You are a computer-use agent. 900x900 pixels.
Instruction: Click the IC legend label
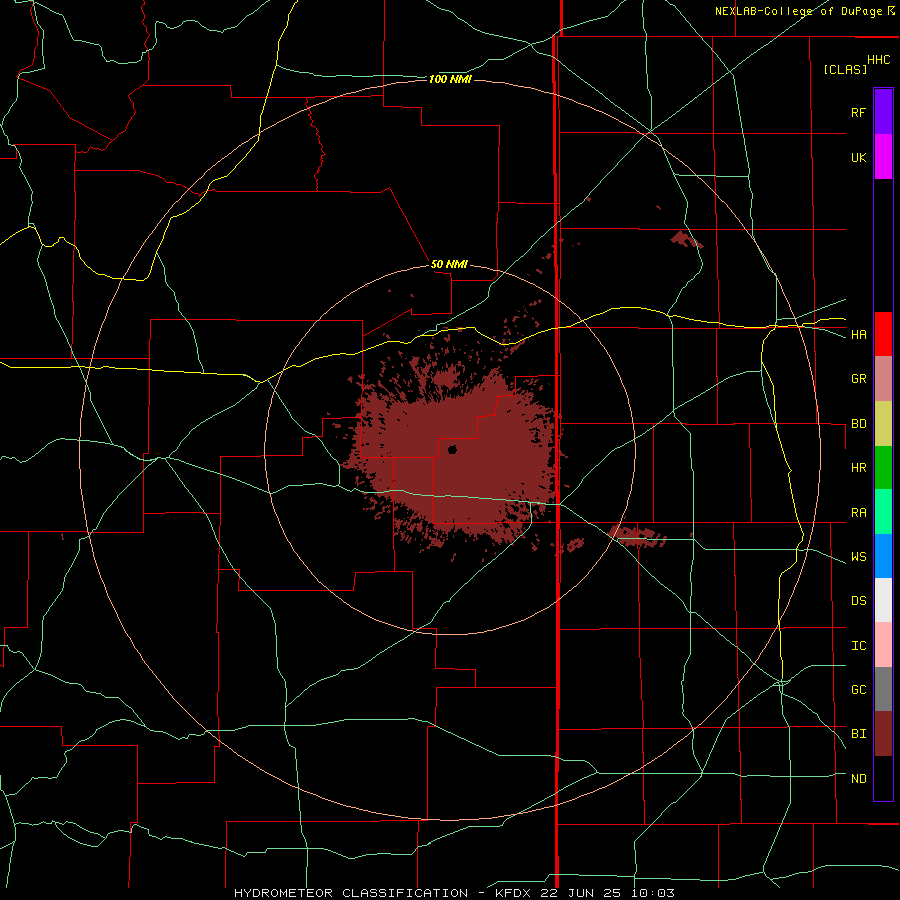(858, 646)
